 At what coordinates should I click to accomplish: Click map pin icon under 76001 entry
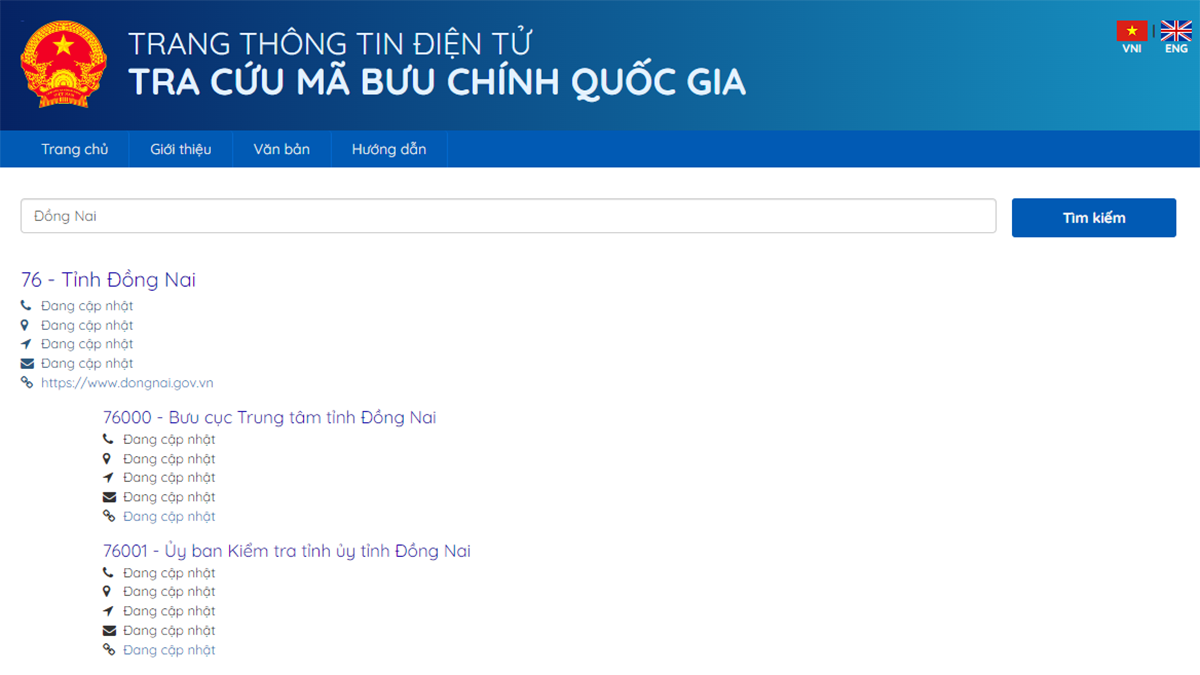pyautogui.click(x=109, y=592)
